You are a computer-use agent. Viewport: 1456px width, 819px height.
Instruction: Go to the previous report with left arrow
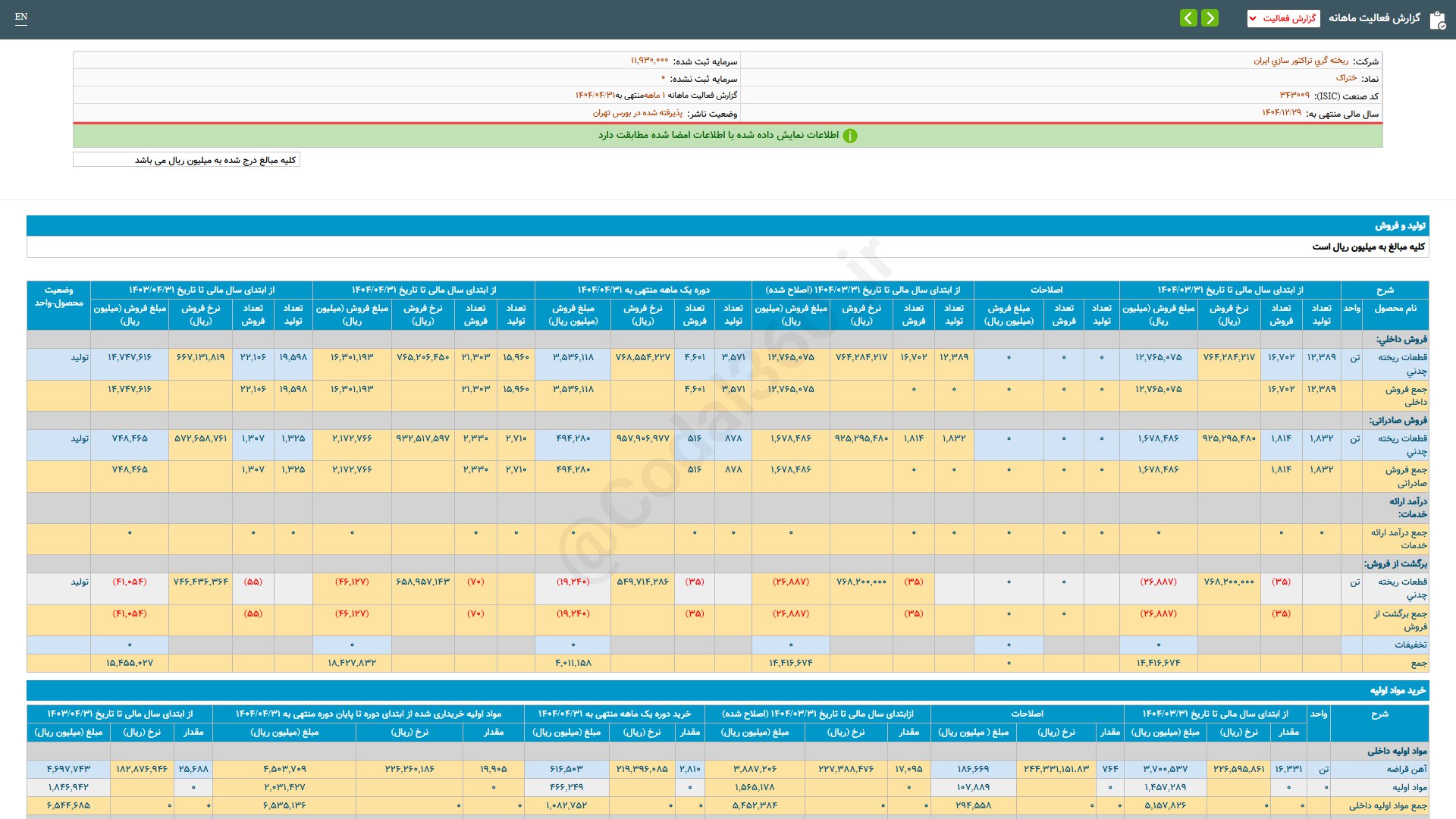tap(1188, 17)
